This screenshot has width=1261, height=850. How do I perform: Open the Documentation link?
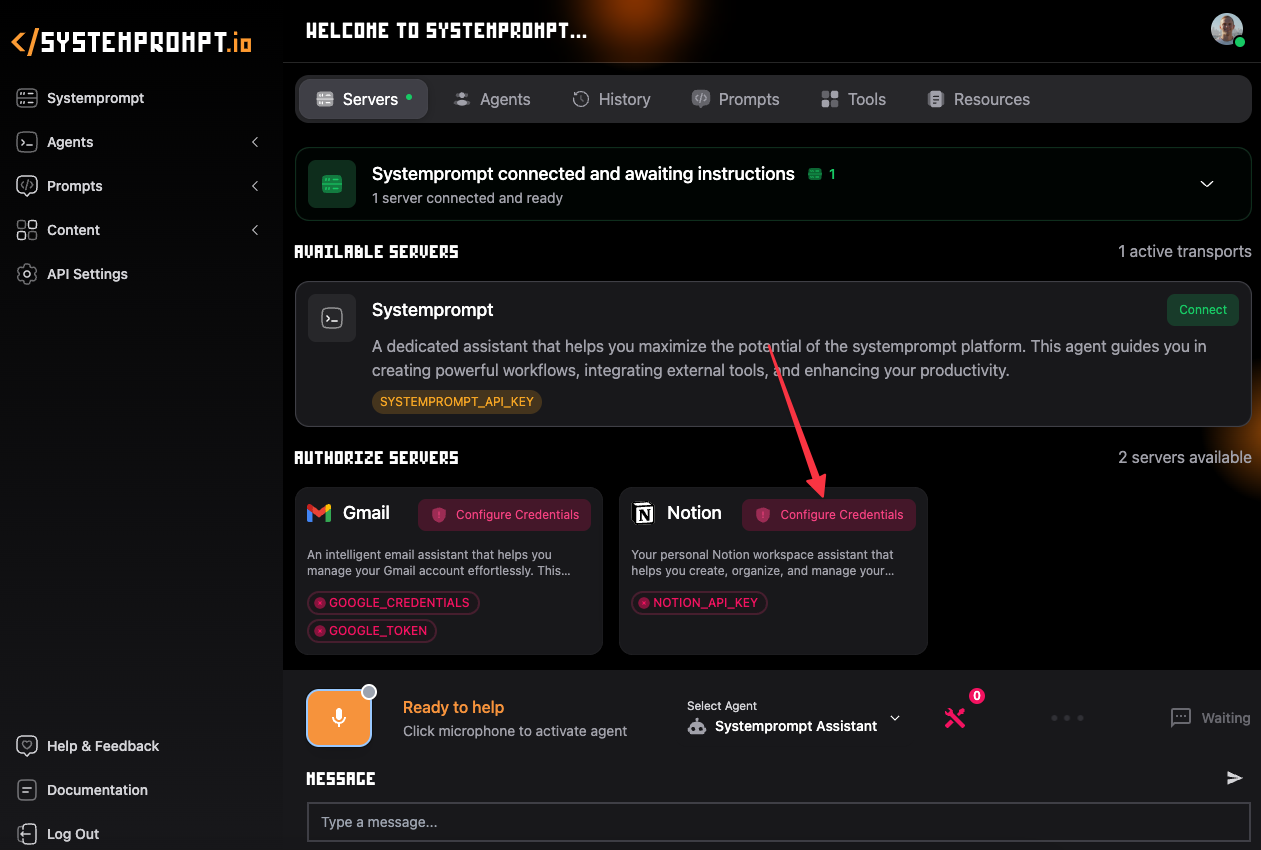pyautogui.click(x=97, y=790)
